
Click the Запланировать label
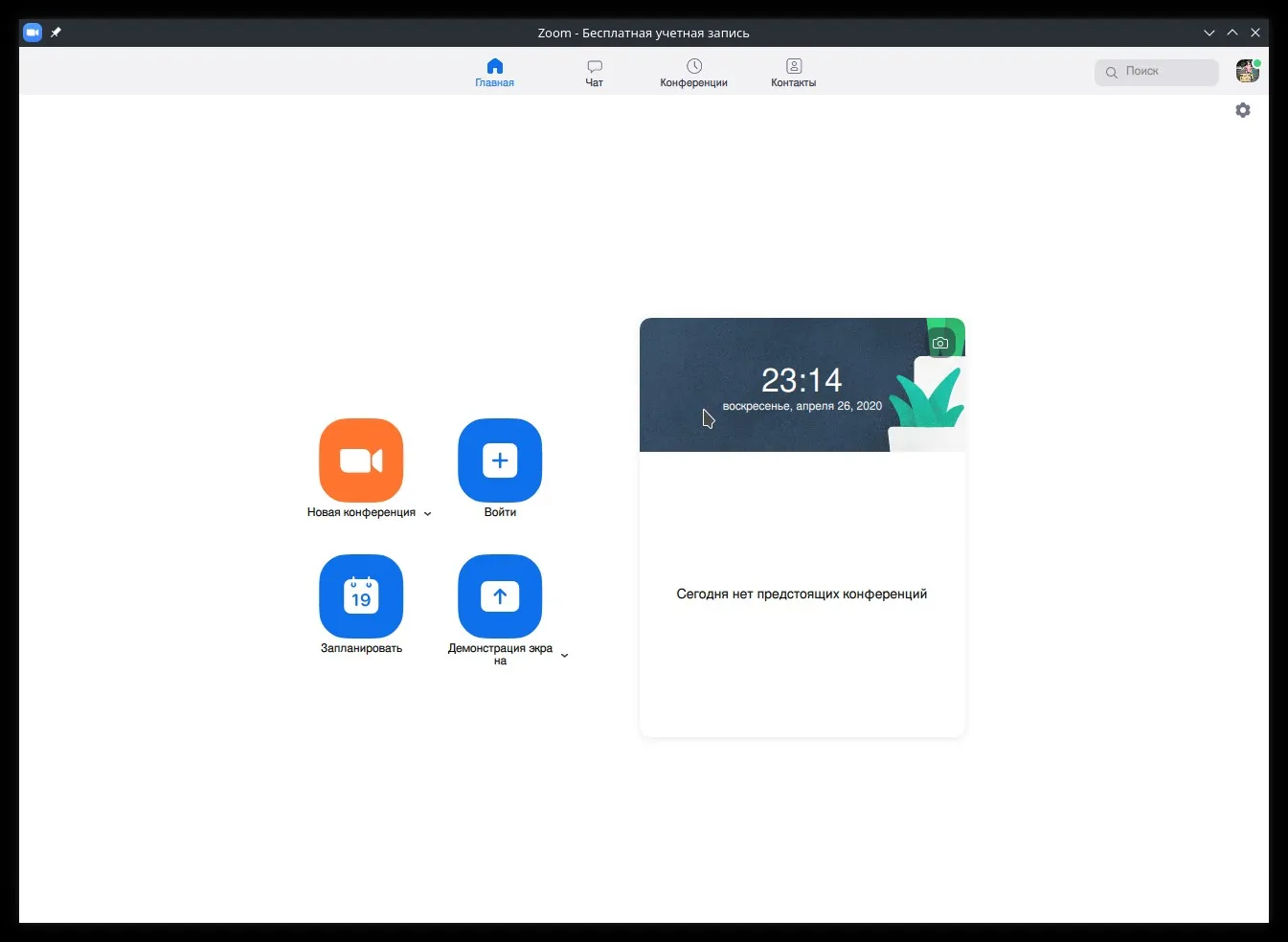(361, 649)
